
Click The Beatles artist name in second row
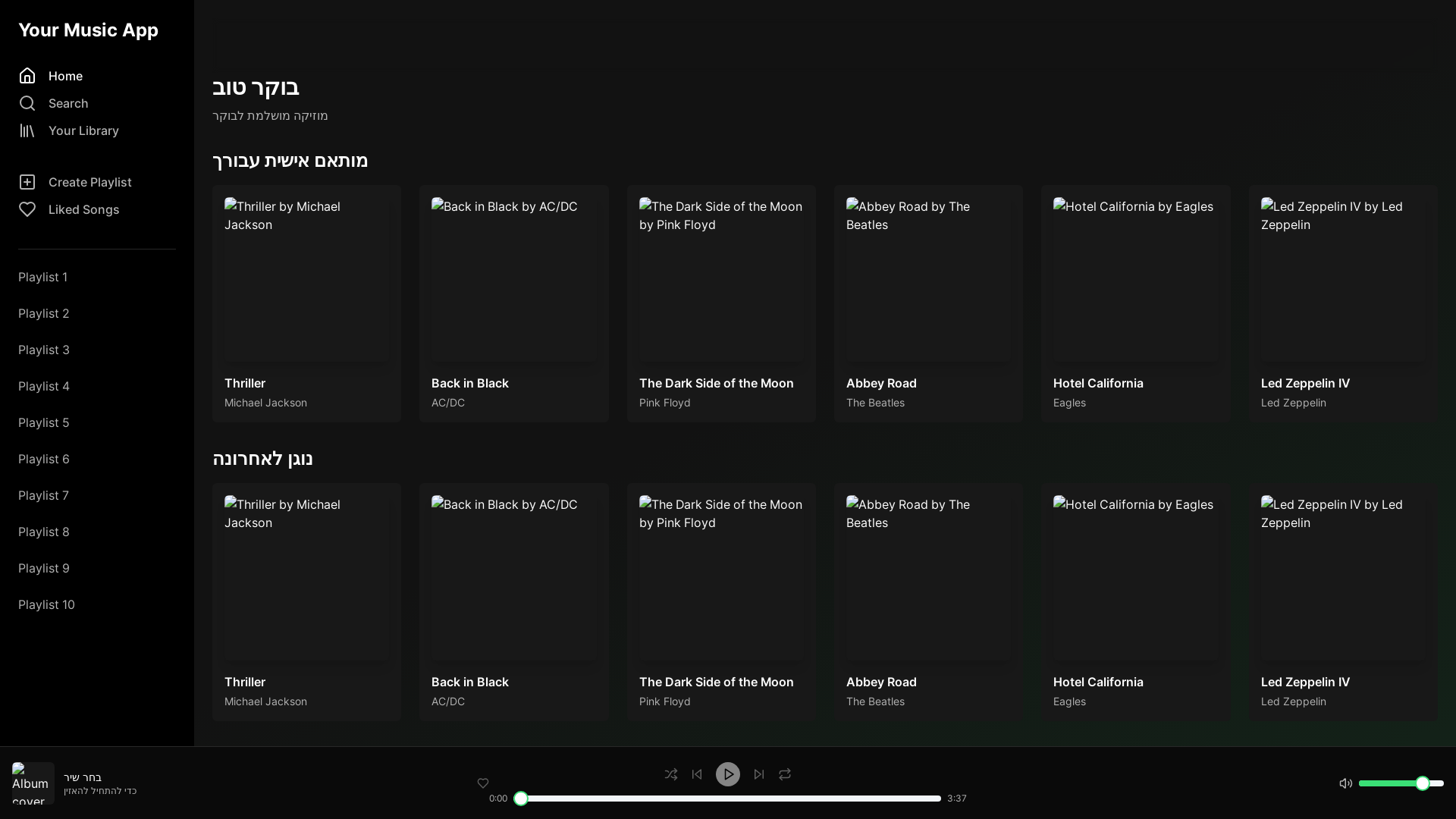[x=875, y=701]
